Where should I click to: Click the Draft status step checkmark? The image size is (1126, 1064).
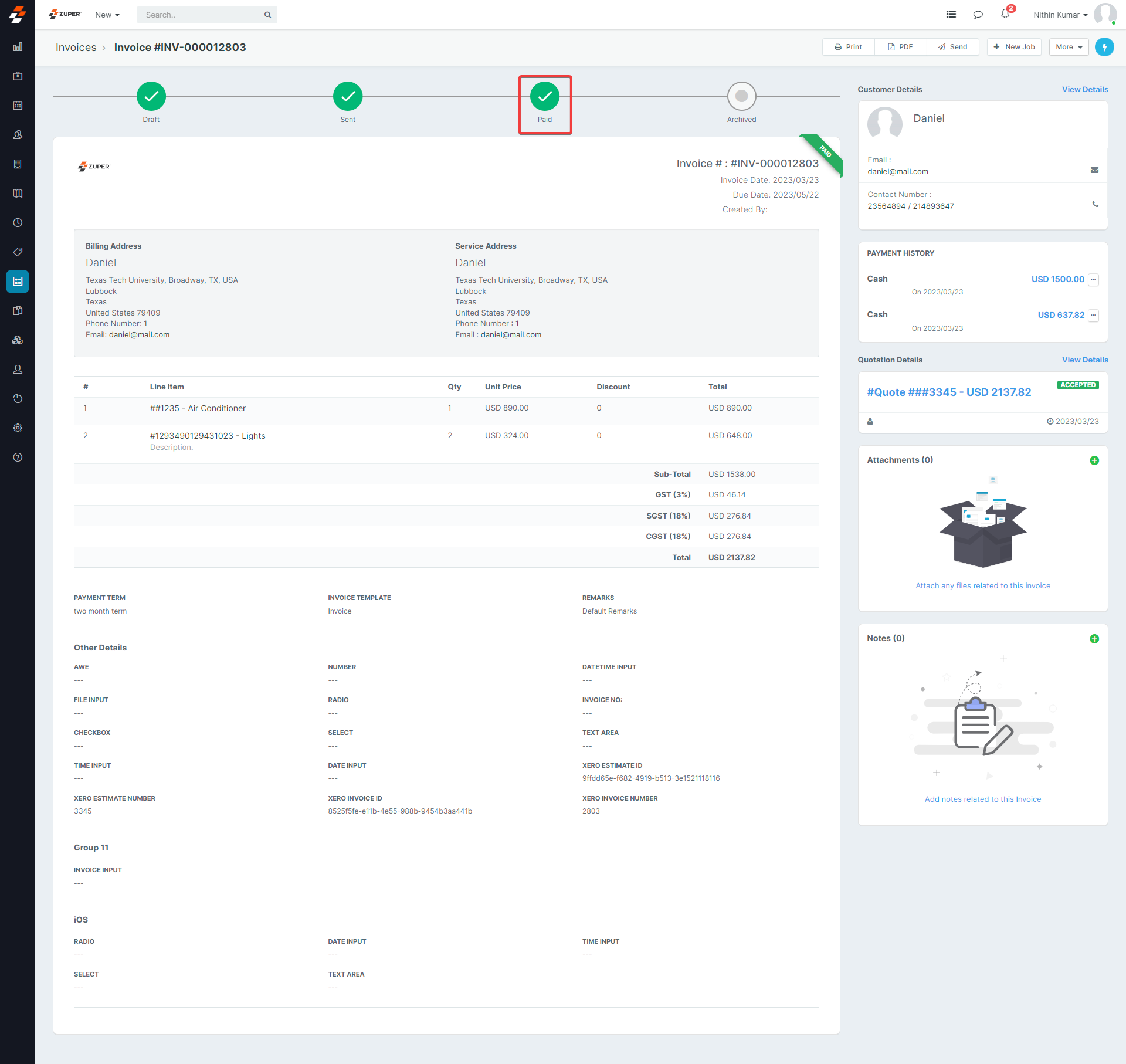(x=151, y=96)
